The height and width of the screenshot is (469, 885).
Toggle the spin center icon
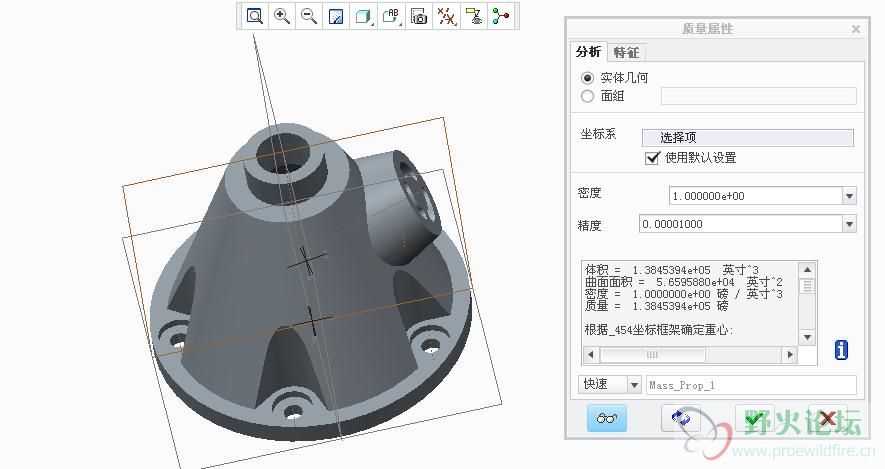tap(501, 16)
